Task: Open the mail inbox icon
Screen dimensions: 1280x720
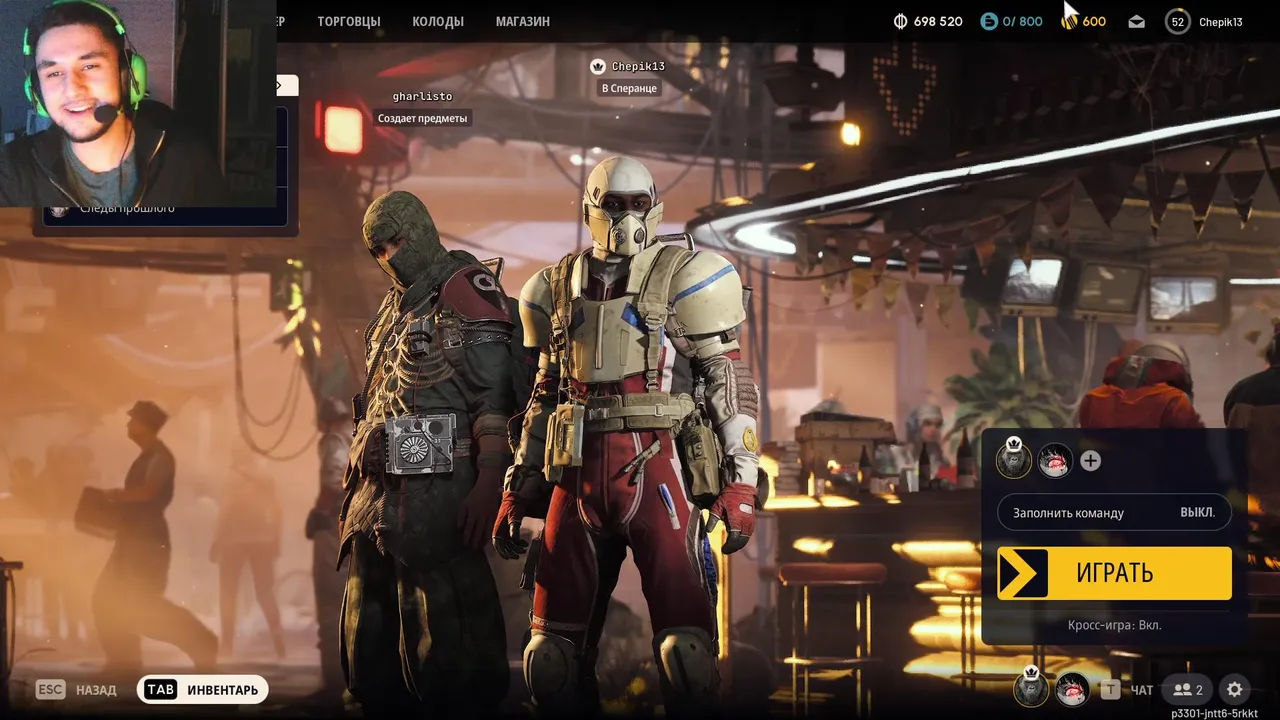Action: coord(1137,21)
